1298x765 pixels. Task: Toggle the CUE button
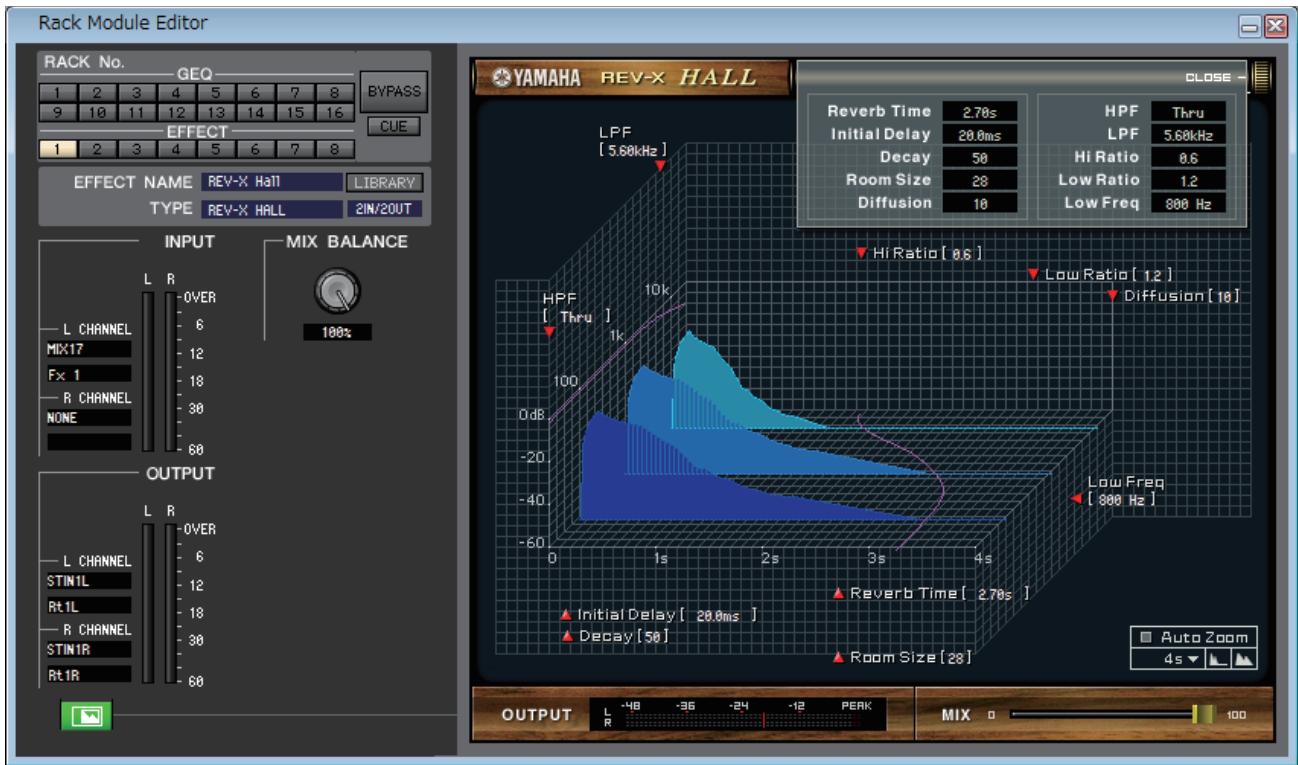coord(394,127)
